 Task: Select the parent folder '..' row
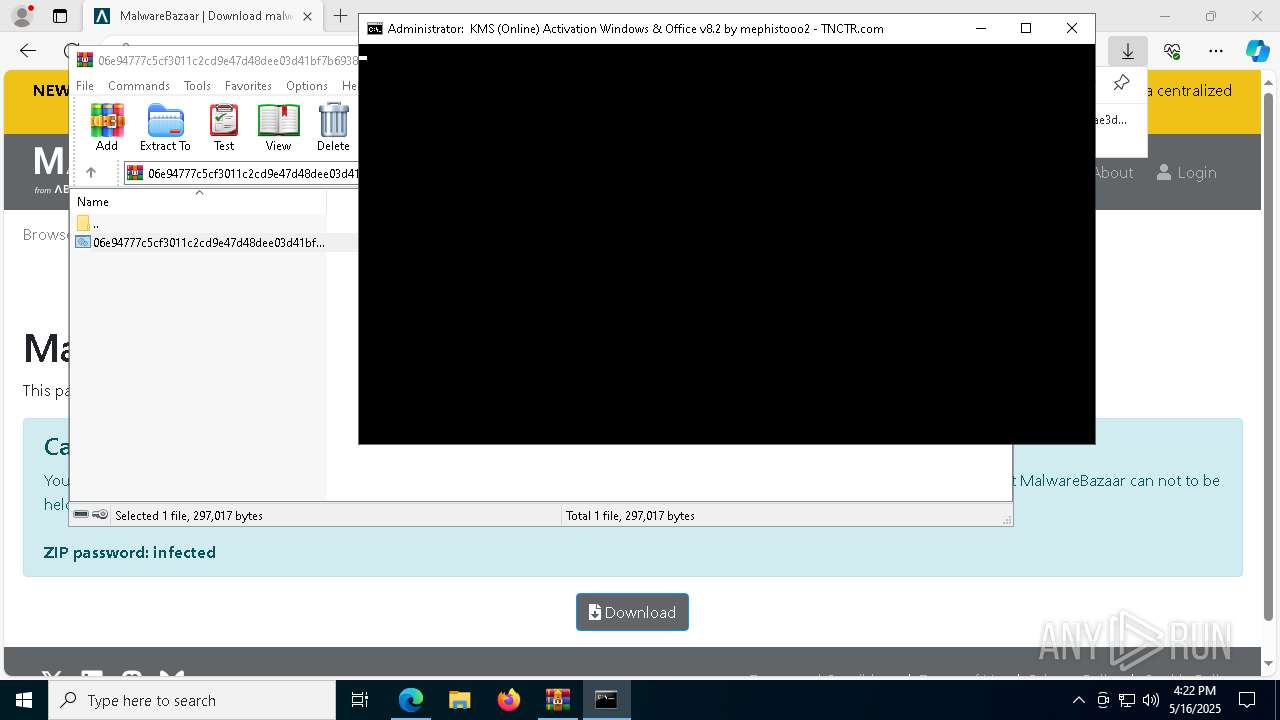pyautogui.click(x=200, y=223)
